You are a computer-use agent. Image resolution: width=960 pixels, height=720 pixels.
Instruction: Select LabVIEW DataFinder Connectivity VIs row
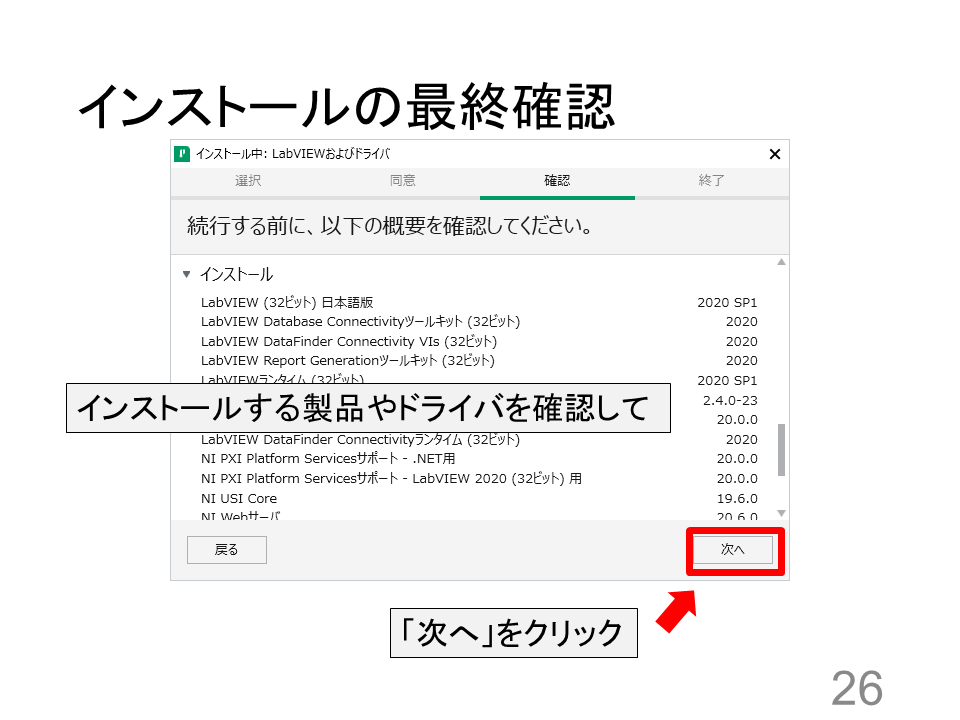(479, 341)
